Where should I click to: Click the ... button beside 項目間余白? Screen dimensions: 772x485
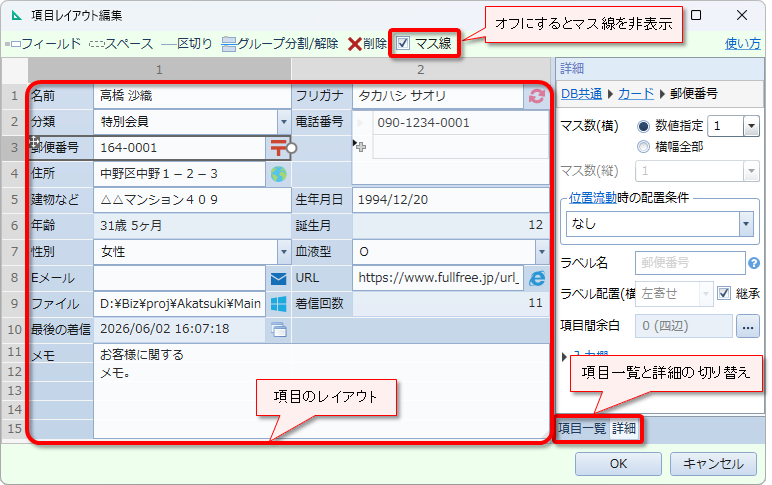pyautogui.click(x=747, y=326)
